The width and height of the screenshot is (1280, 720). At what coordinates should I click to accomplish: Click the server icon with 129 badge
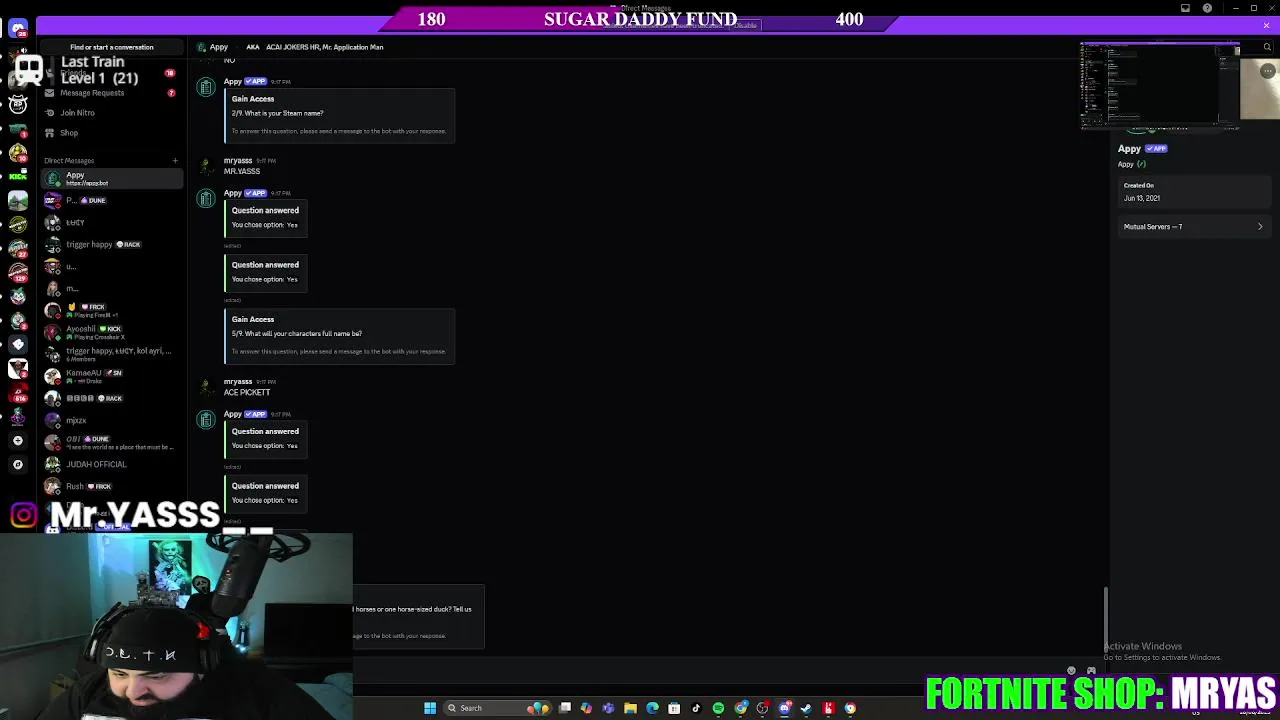18,272
